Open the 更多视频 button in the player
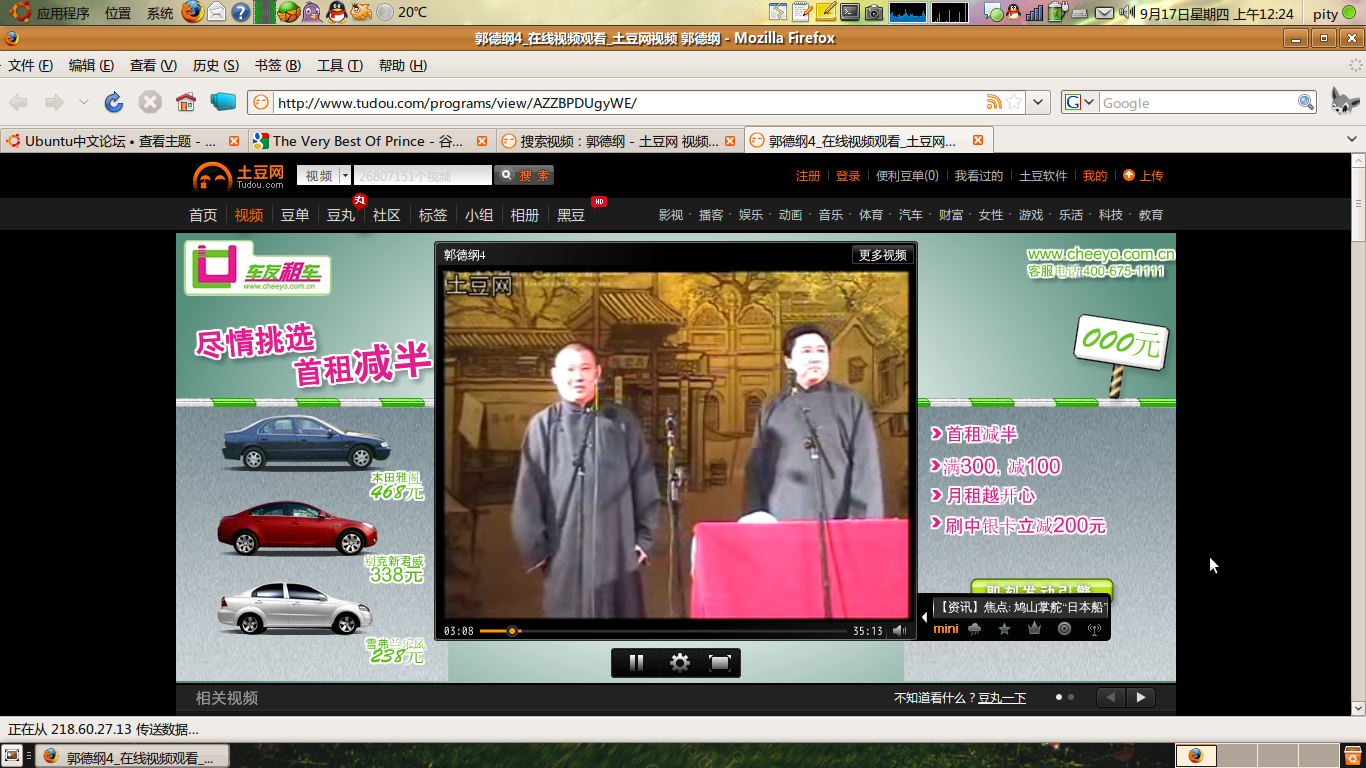Screen dimensions: 1366x768 883,255
